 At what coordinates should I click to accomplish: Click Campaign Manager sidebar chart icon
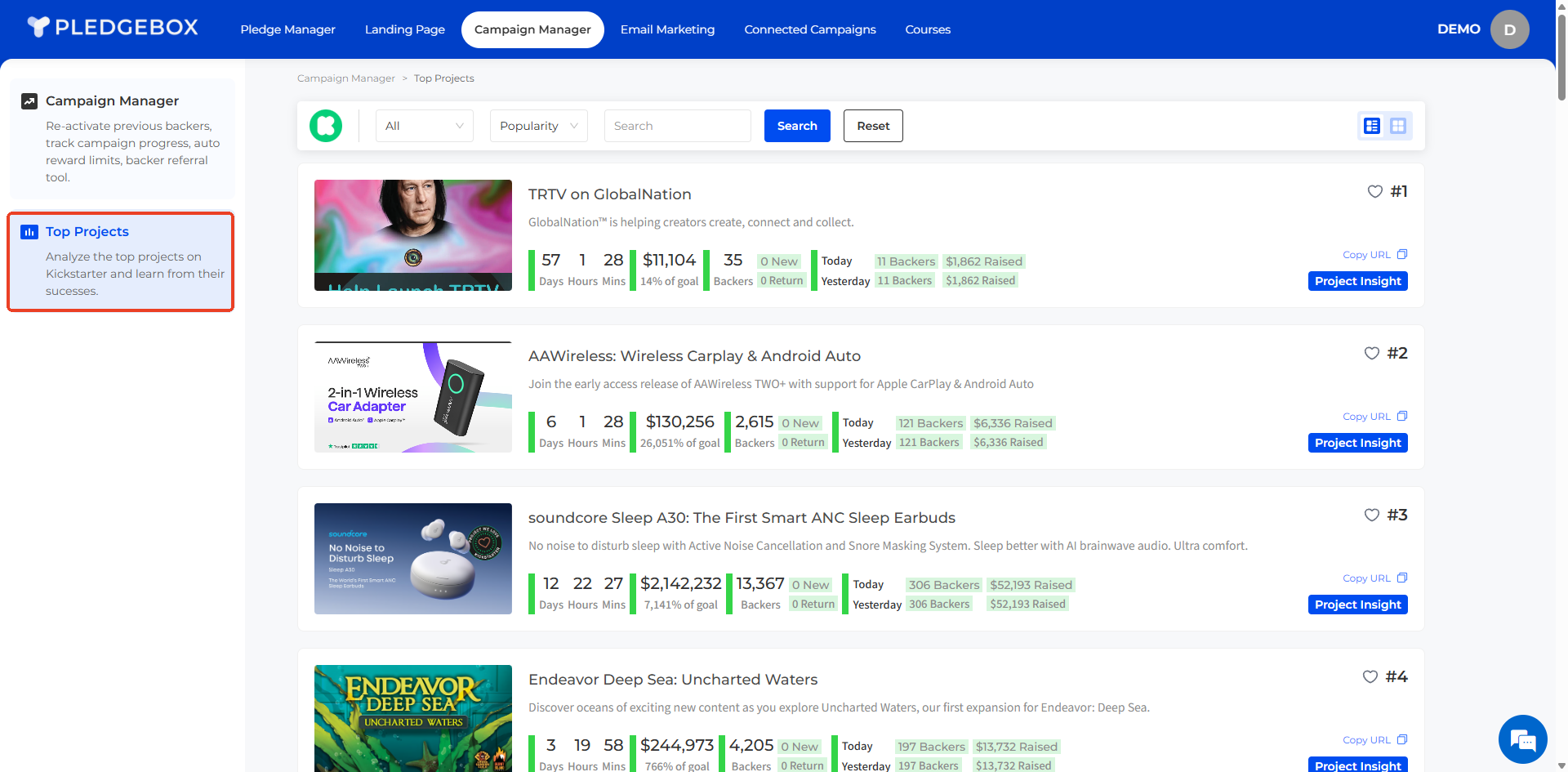(29, 101)
